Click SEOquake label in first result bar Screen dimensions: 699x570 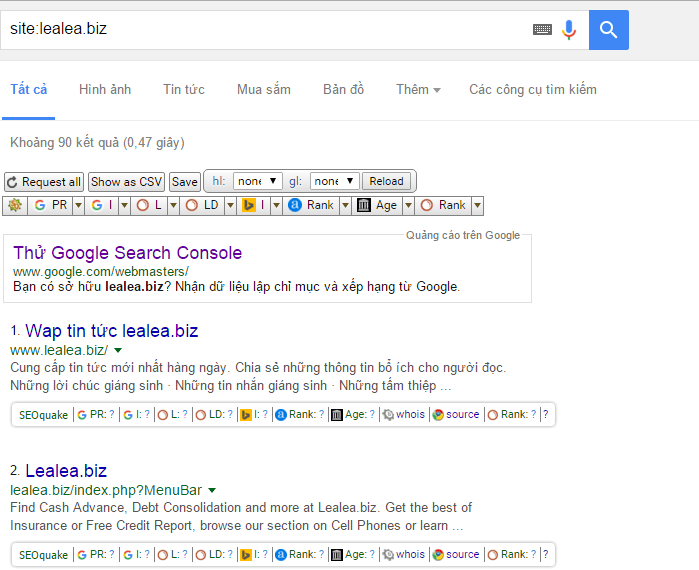pyautogui.click(x=43, y=415)
